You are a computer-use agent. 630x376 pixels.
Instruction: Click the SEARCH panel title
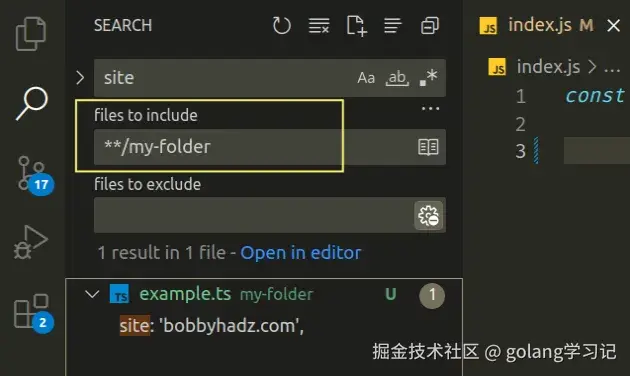(x=123, y=25)
